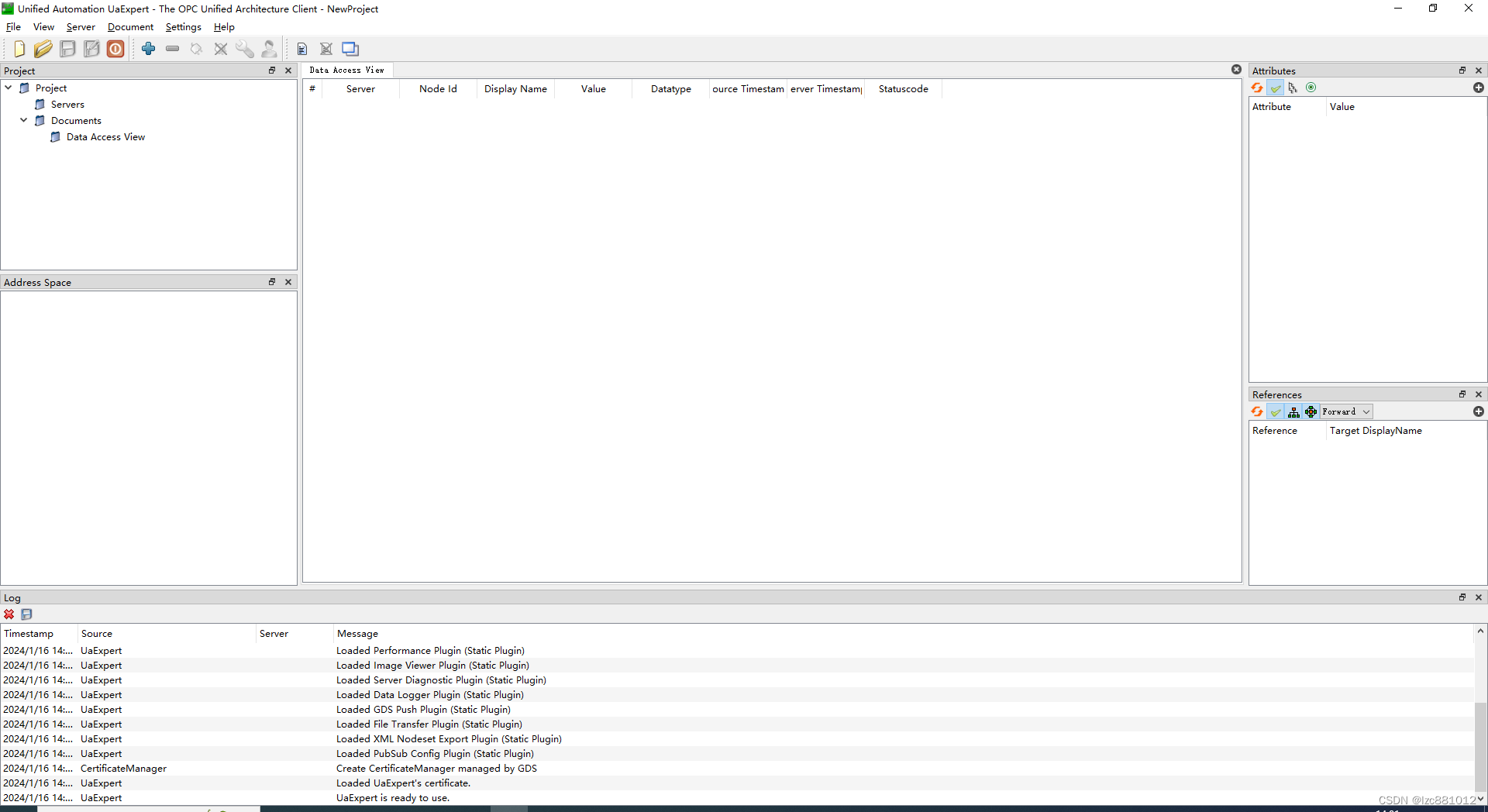The height and width of the screenshot is (812, 1488).
Task: Click the Connect server plug icon
Action: coord(196,49)
